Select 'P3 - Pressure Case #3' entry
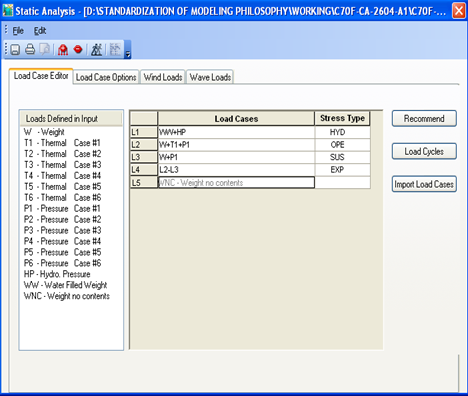Screen dimensions: 468x396 click(62, 230)
